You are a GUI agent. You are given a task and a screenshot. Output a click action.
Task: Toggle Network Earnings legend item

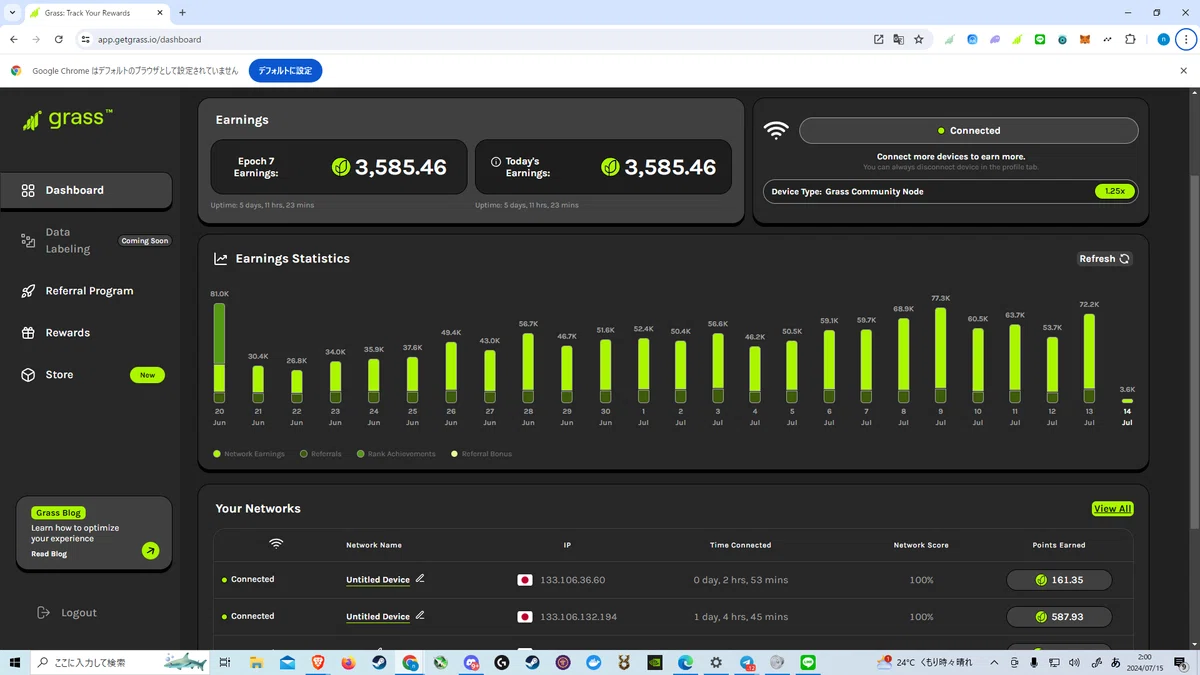[x=249, y=454]
